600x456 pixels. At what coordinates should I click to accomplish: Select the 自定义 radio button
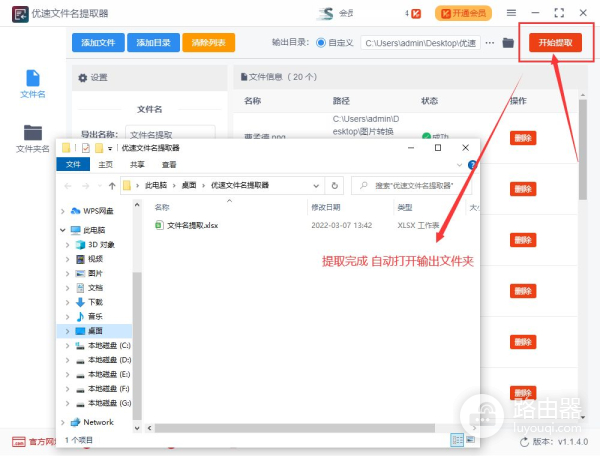point(321,42)
